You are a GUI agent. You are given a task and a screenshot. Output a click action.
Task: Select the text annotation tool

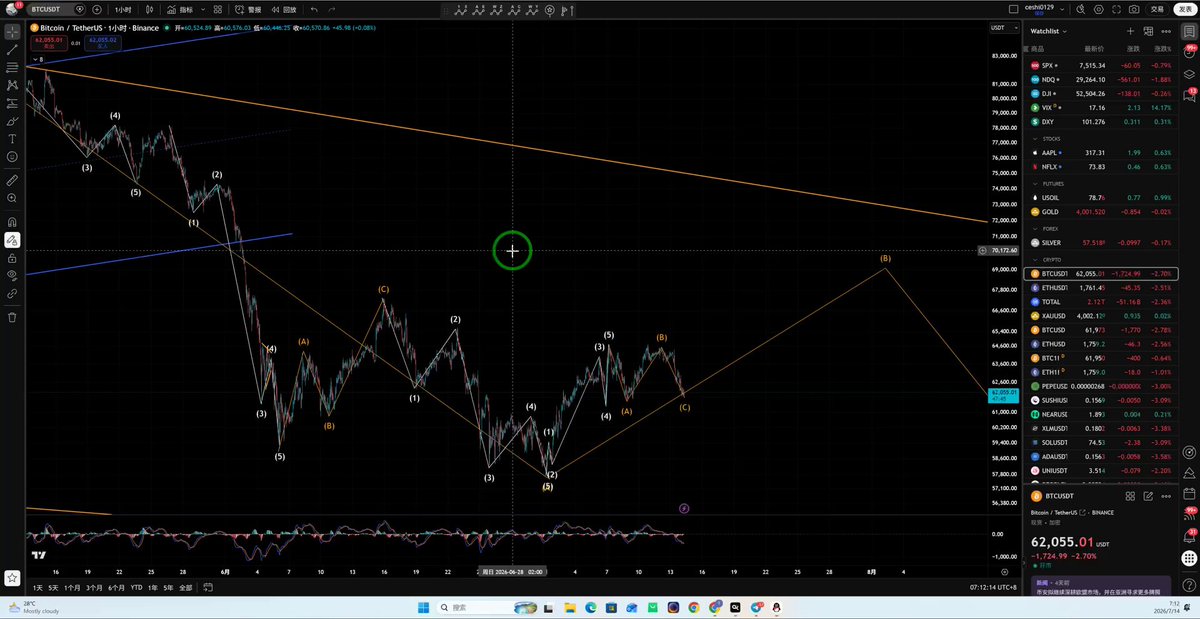12,139
